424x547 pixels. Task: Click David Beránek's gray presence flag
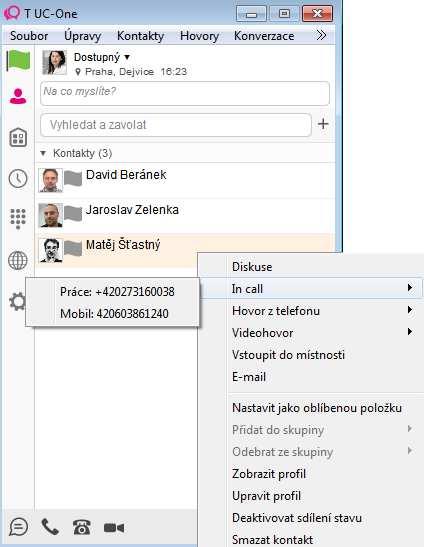click(x=73, y=179)
